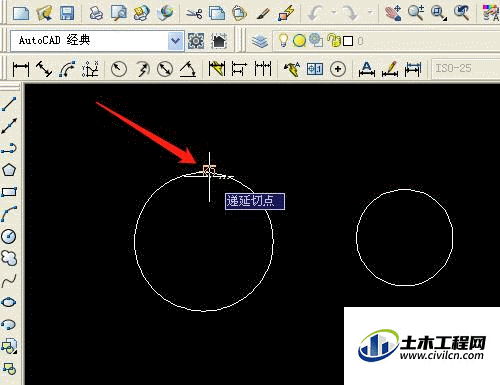
Task: Select the Aligned Dimension tool
Action: coord(44,69)
